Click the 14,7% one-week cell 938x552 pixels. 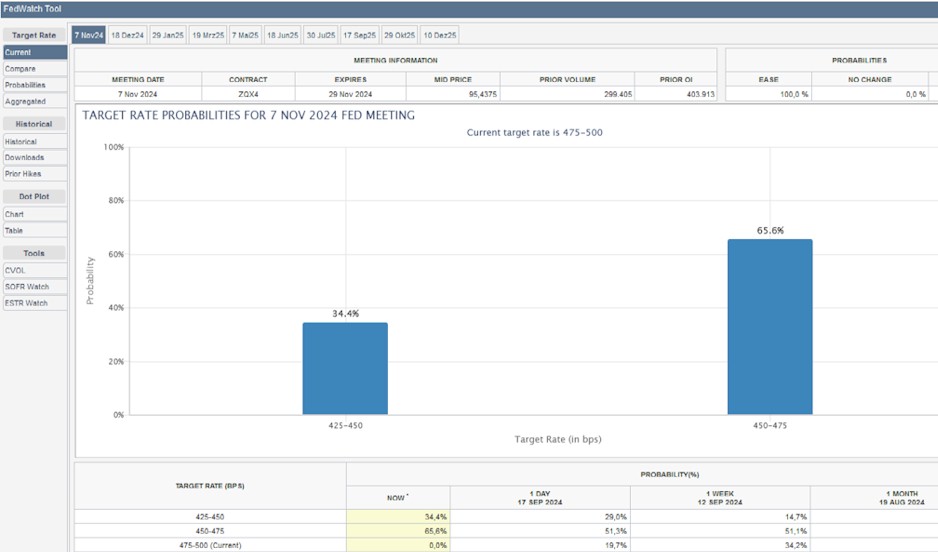(720, 517)
